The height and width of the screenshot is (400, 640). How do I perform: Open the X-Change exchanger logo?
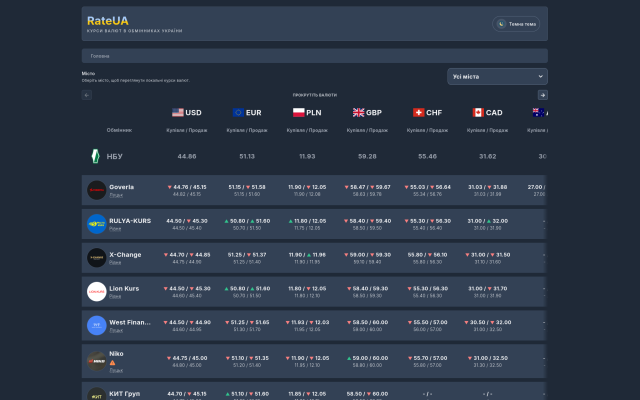[x=97, y=258]
